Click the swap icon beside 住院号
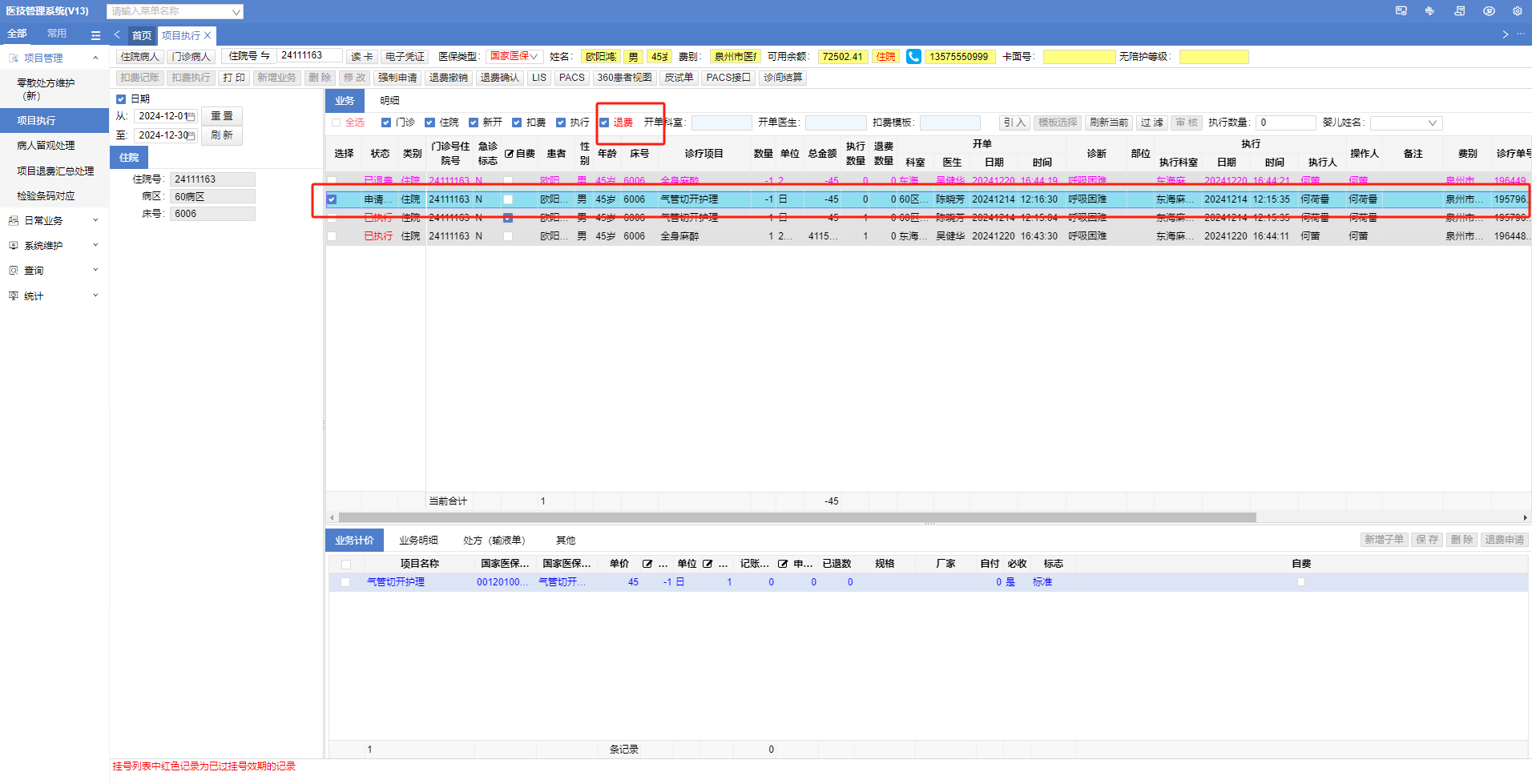 265,56
